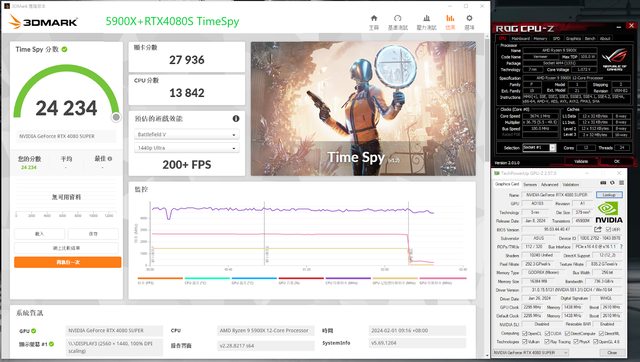The height and width of the screenshot is (362, 640).
Task: Click the BIOS share export icon
Action: click(598, 229)
